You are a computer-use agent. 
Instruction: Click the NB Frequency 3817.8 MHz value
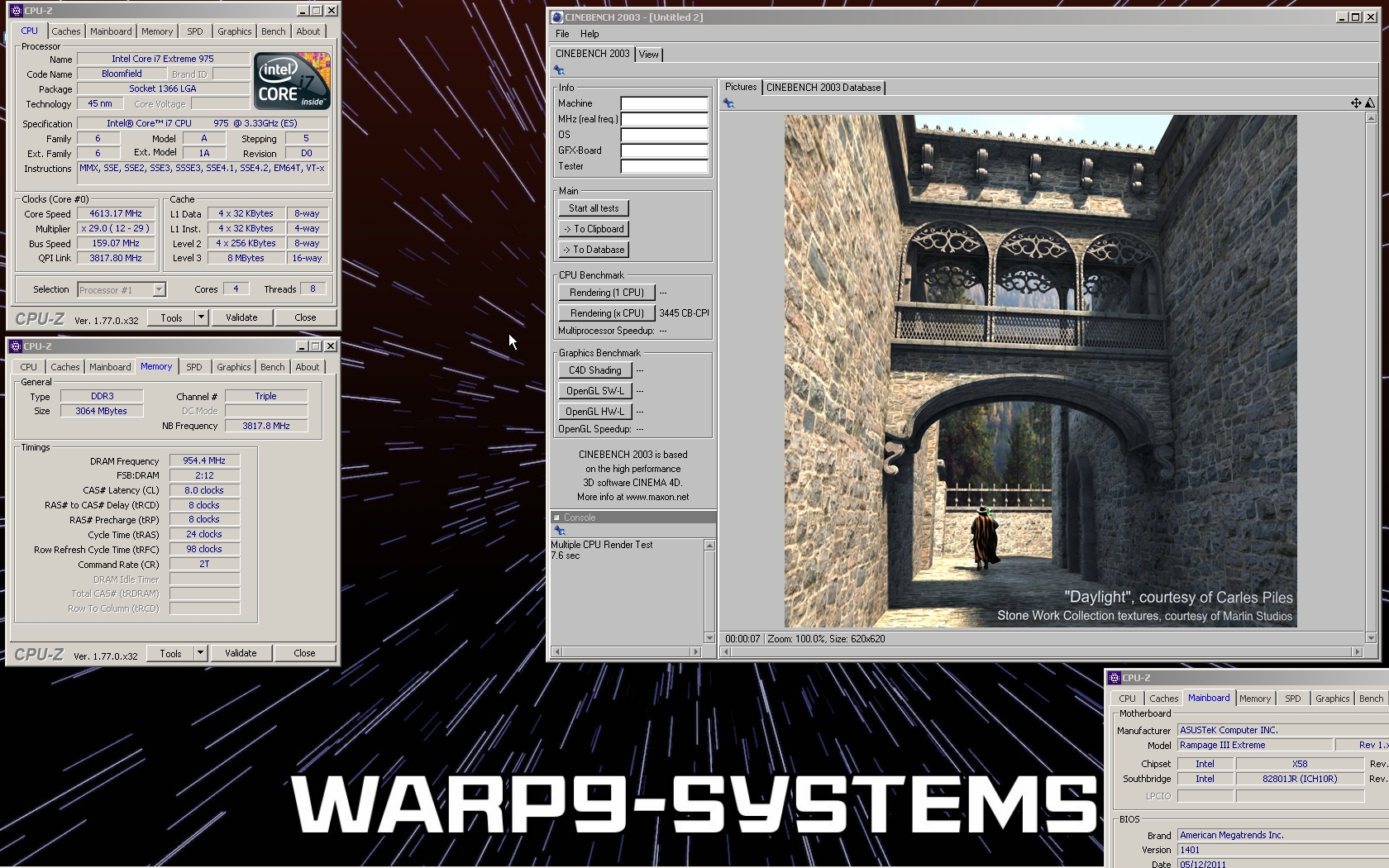tap(266, 426)
